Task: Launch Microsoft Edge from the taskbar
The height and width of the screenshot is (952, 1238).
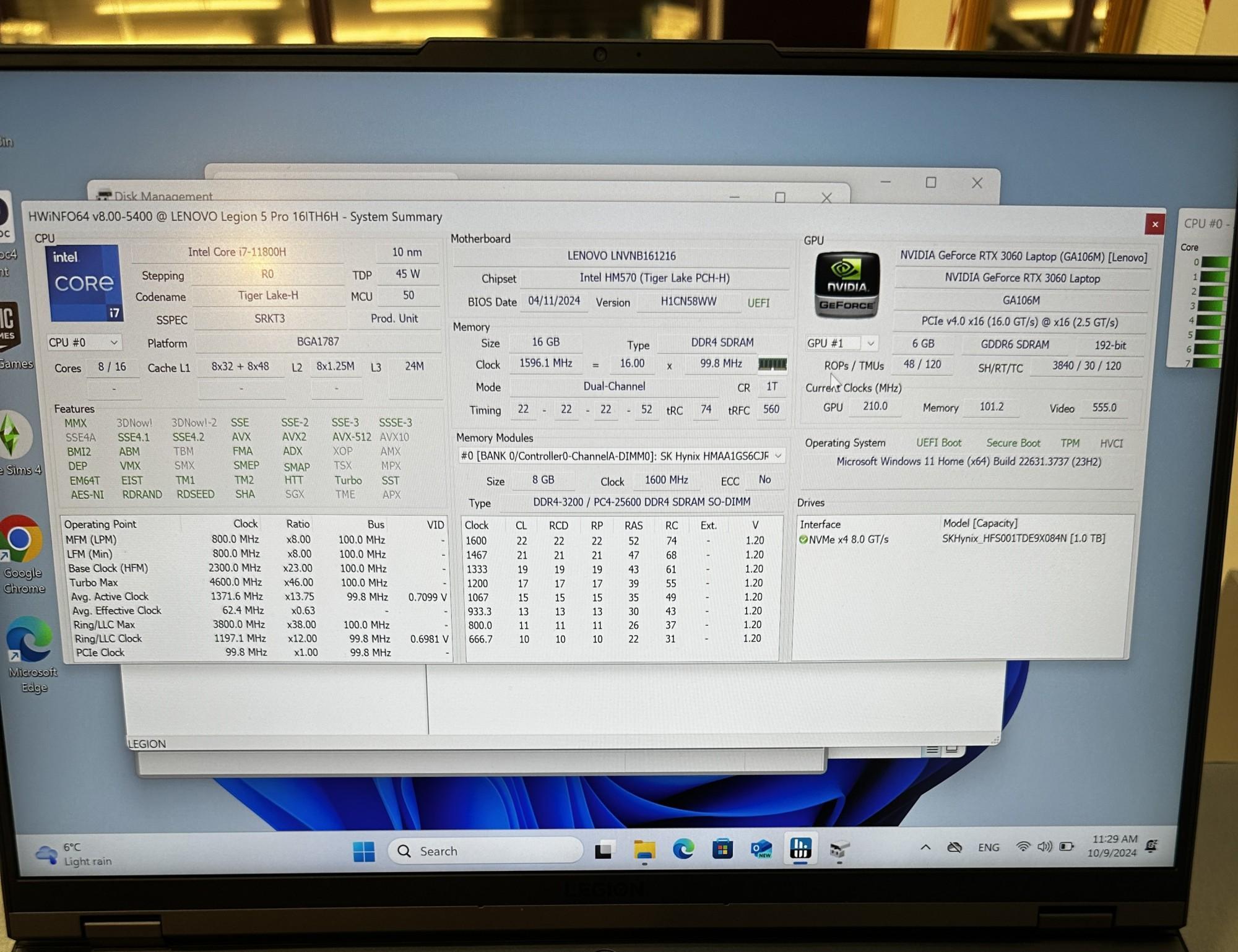Action: pos(683,849)
